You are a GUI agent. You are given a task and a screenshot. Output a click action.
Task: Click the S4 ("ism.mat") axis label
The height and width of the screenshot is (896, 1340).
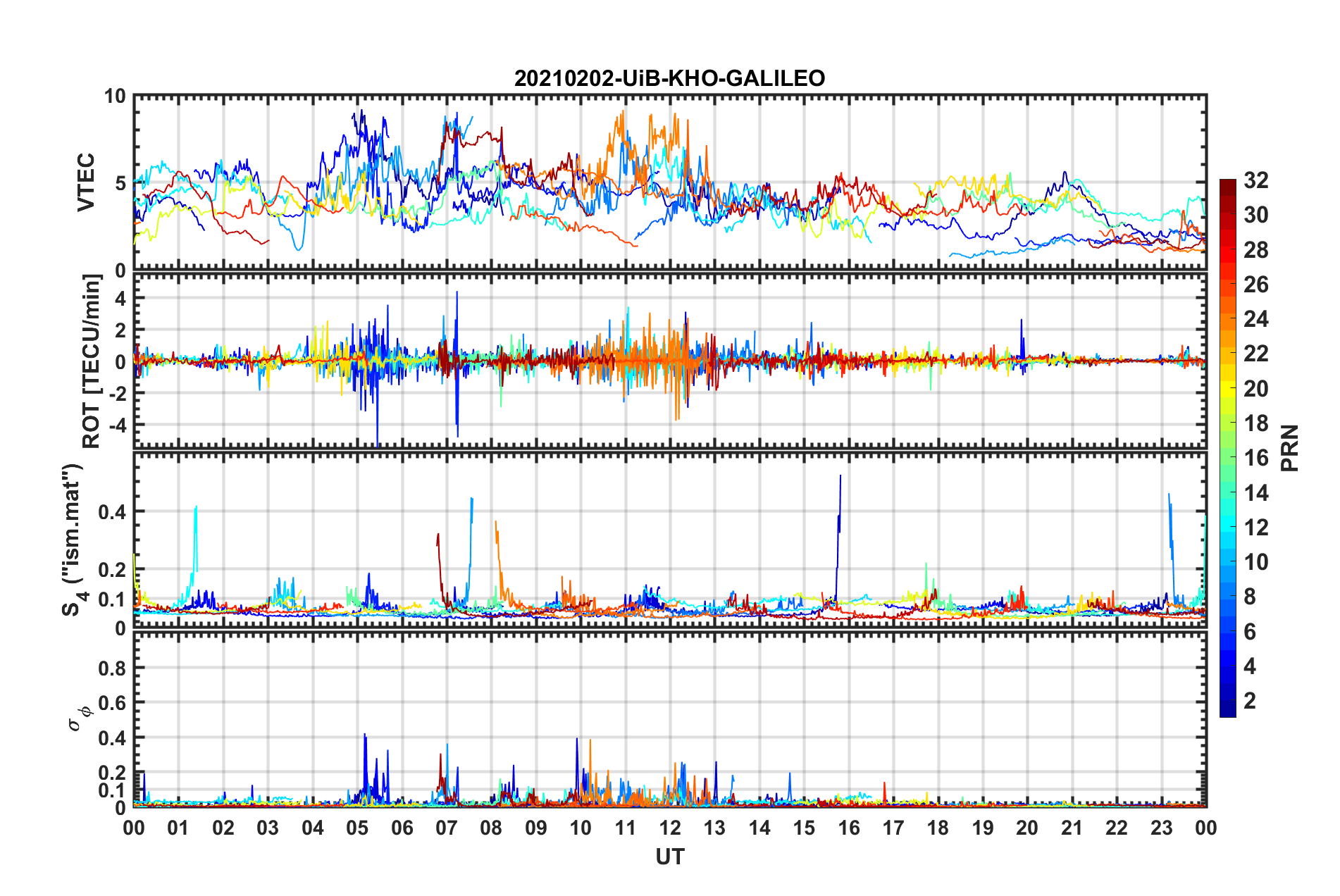[x=73, y=540]
